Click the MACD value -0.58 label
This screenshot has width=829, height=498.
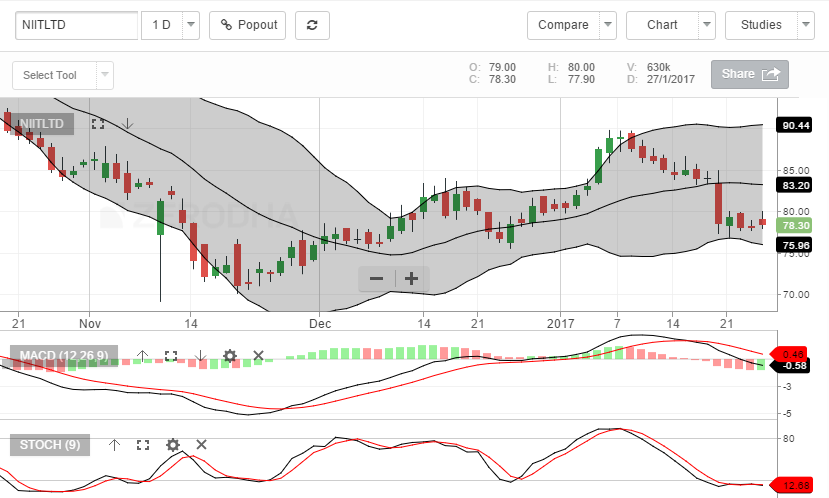(x=790, y=366)
